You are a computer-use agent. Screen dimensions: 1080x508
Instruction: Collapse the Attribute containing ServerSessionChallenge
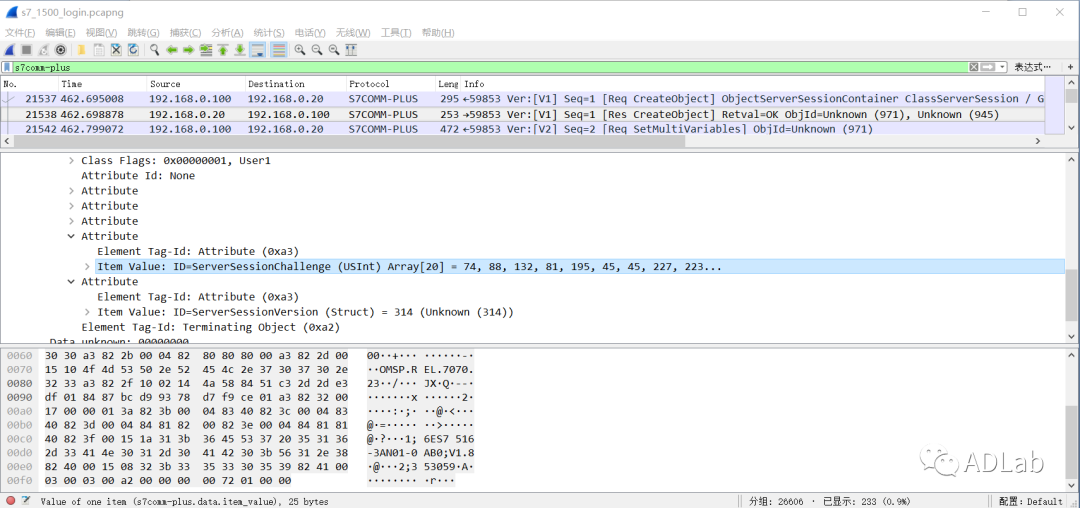71,237
